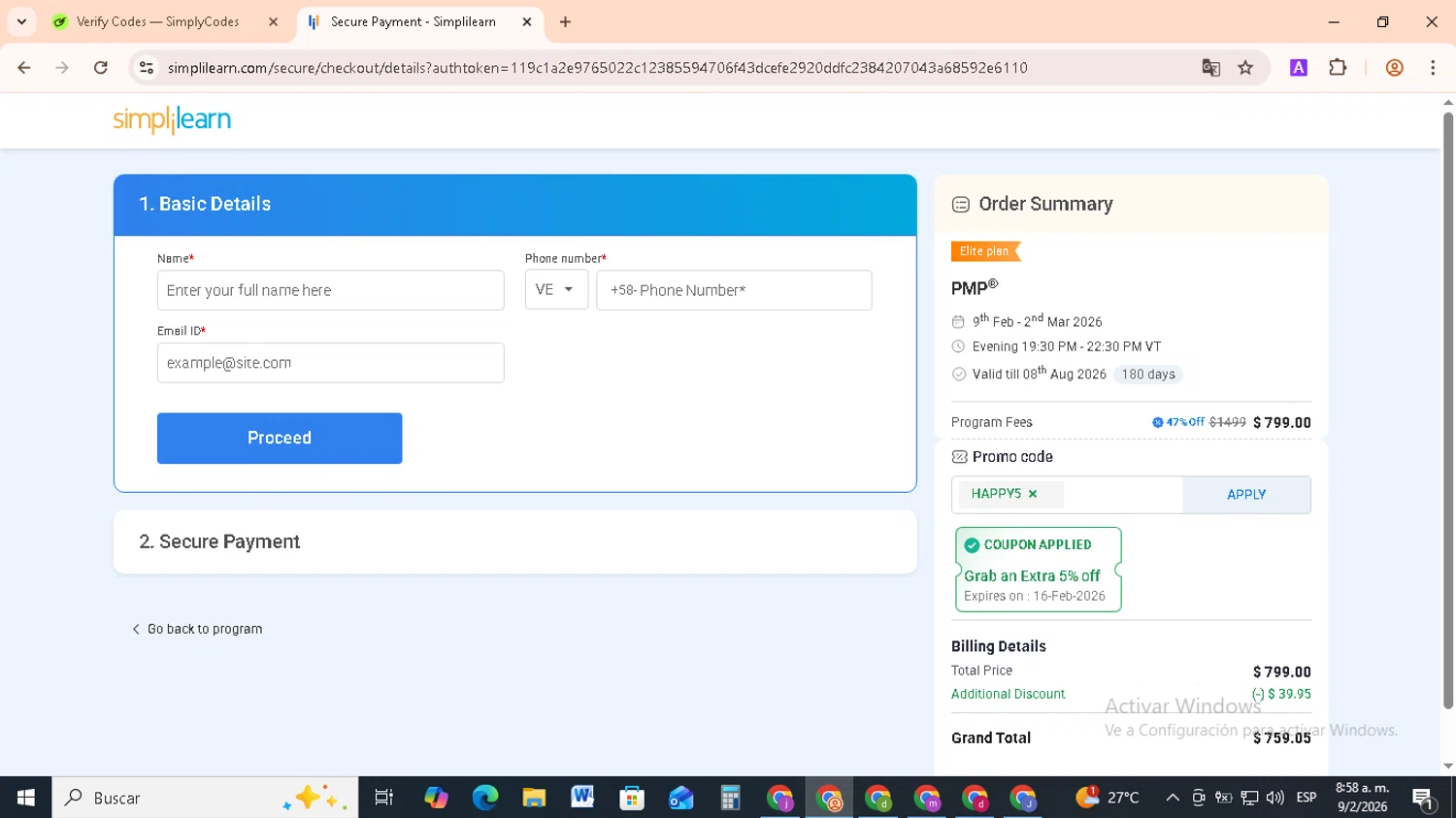Open a new browser tab

tap(565, 21)
